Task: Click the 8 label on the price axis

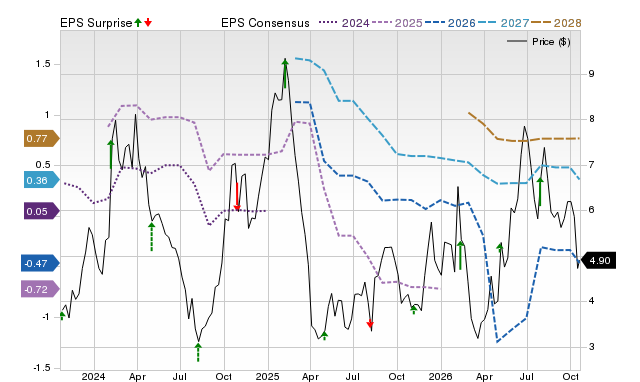Action: [x=591, y=119]
